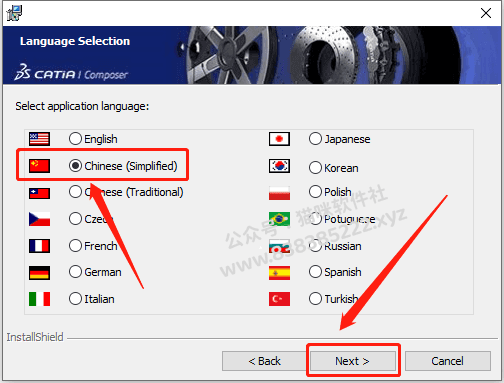
Task: Click the Japanese flag icon
Action: [279, 139]
